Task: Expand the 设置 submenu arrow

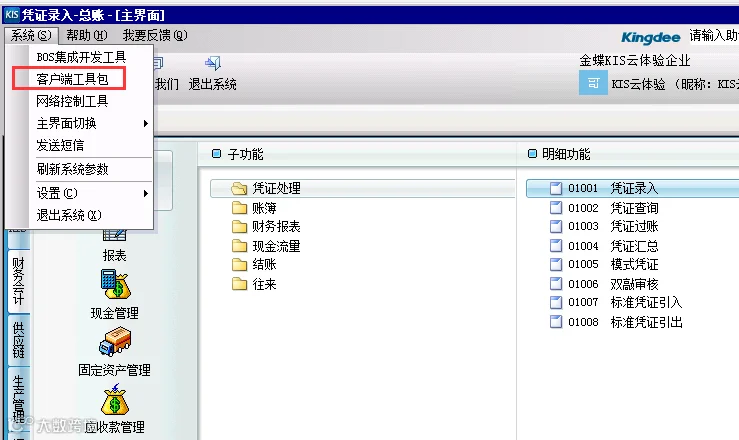Action: (146, 193)
